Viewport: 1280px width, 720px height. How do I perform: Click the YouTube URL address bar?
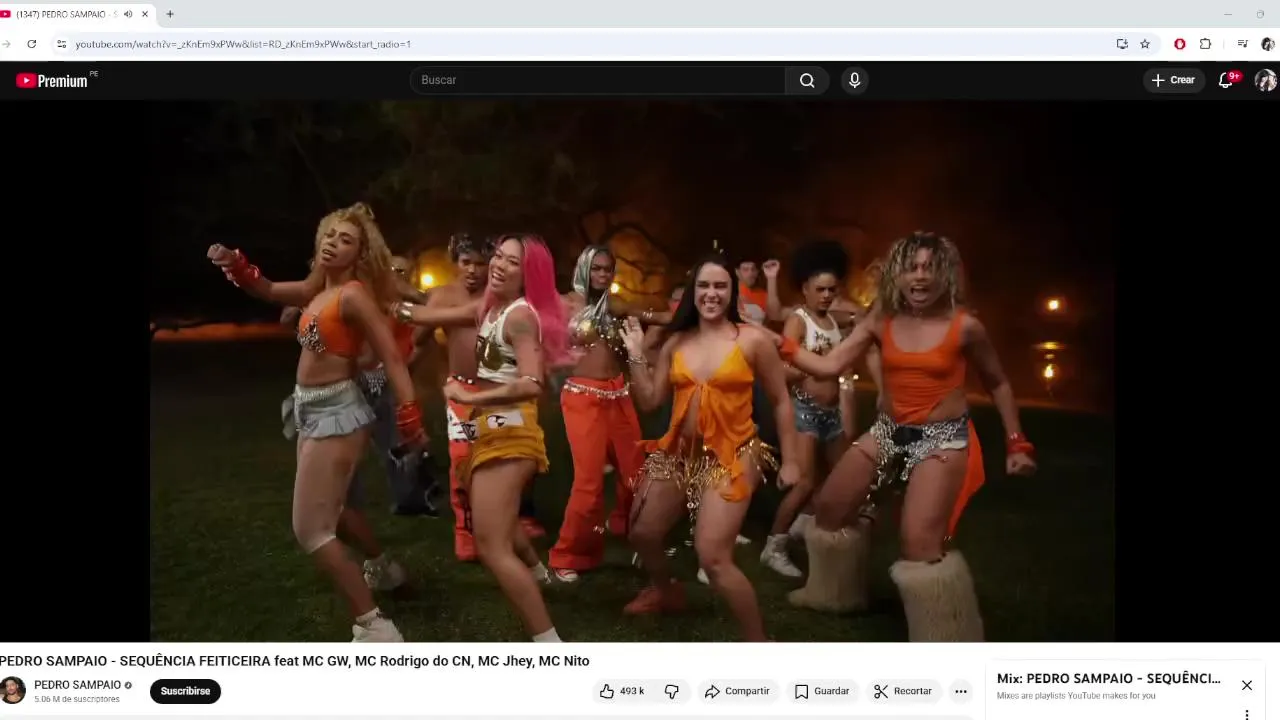[243, 44]
